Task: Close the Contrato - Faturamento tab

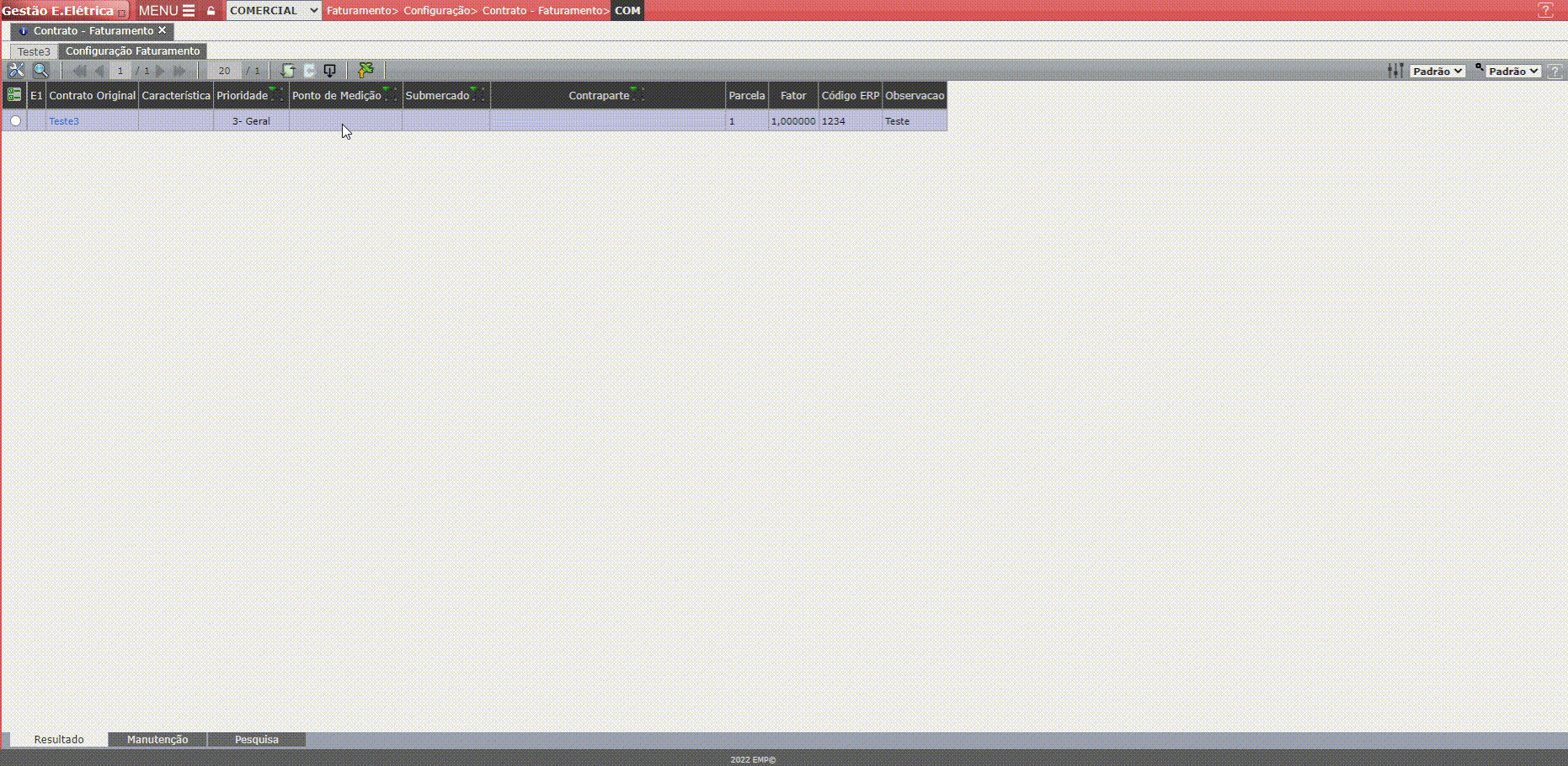Action: click(x=163, y=30)
